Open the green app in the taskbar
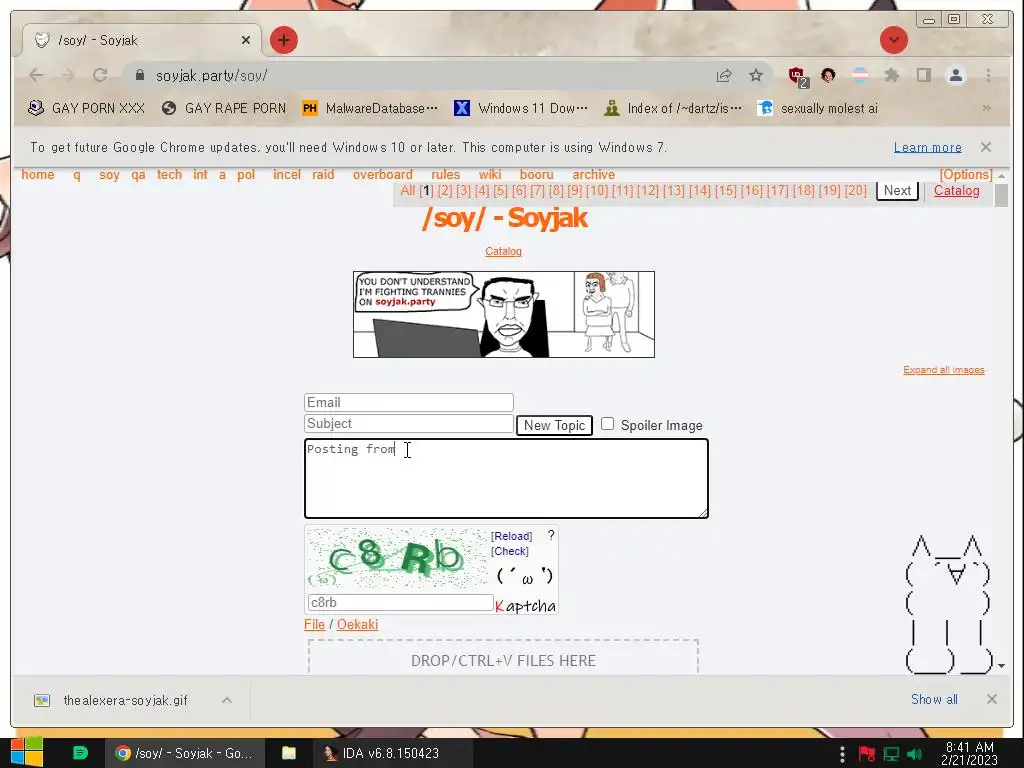The width and height of the screenshot is (1024, 768). point(80,753)
